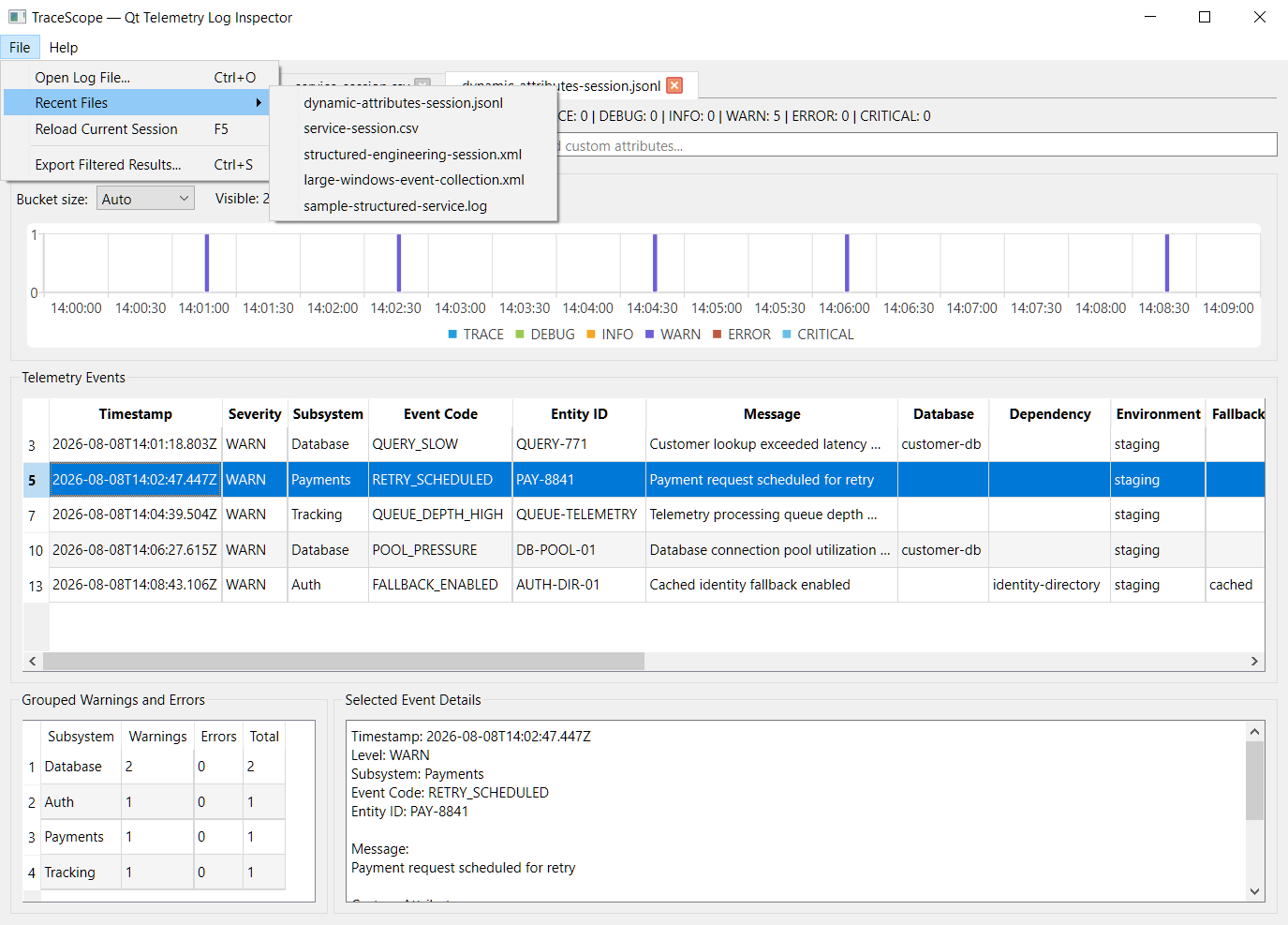Image resolution: width=1288 pixels, height=925 pixels.
Task: Click the custom attributes filter field
Action: (x=918, y=145)
